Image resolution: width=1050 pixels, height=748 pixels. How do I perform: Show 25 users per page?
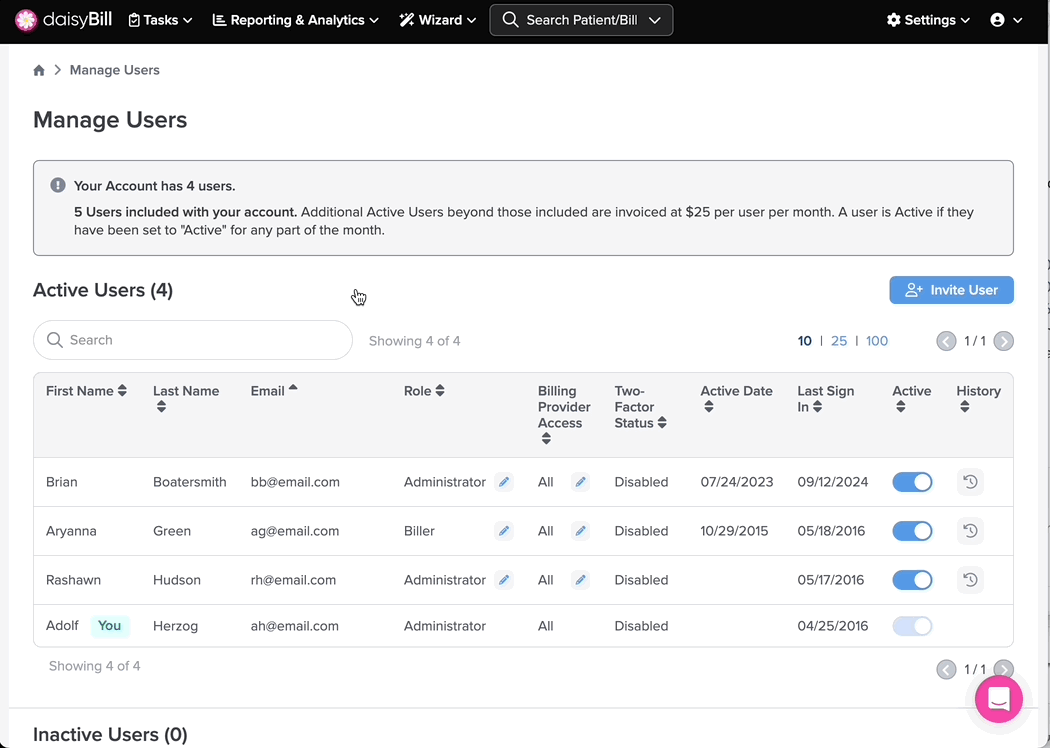[839, 341]
